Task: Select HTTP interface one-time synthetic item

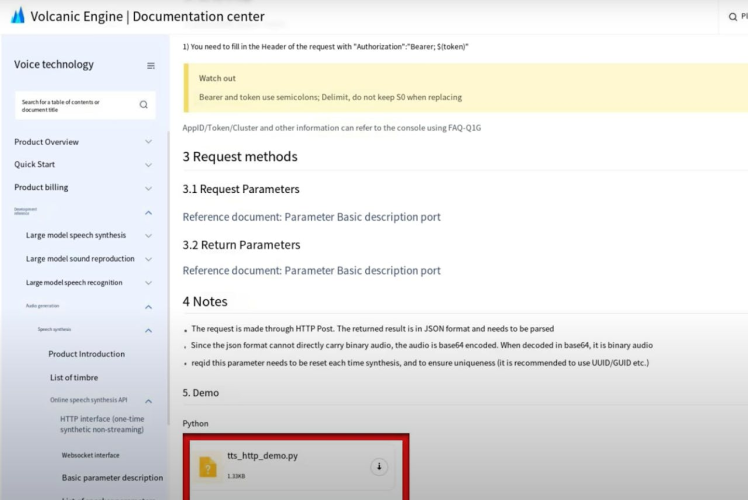Action: point(102,424)
